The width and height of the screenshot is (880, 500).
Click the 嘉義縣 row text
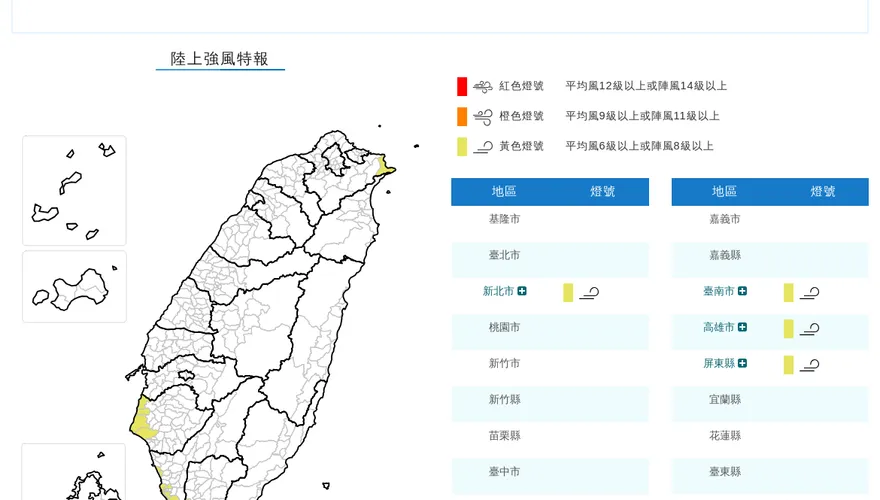coord(725,255)
